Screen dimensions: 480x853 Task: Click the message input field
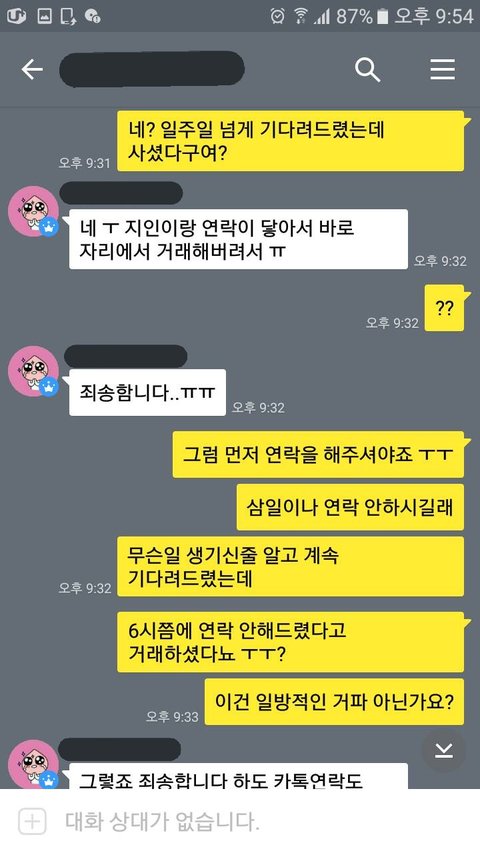coord(240,821)
